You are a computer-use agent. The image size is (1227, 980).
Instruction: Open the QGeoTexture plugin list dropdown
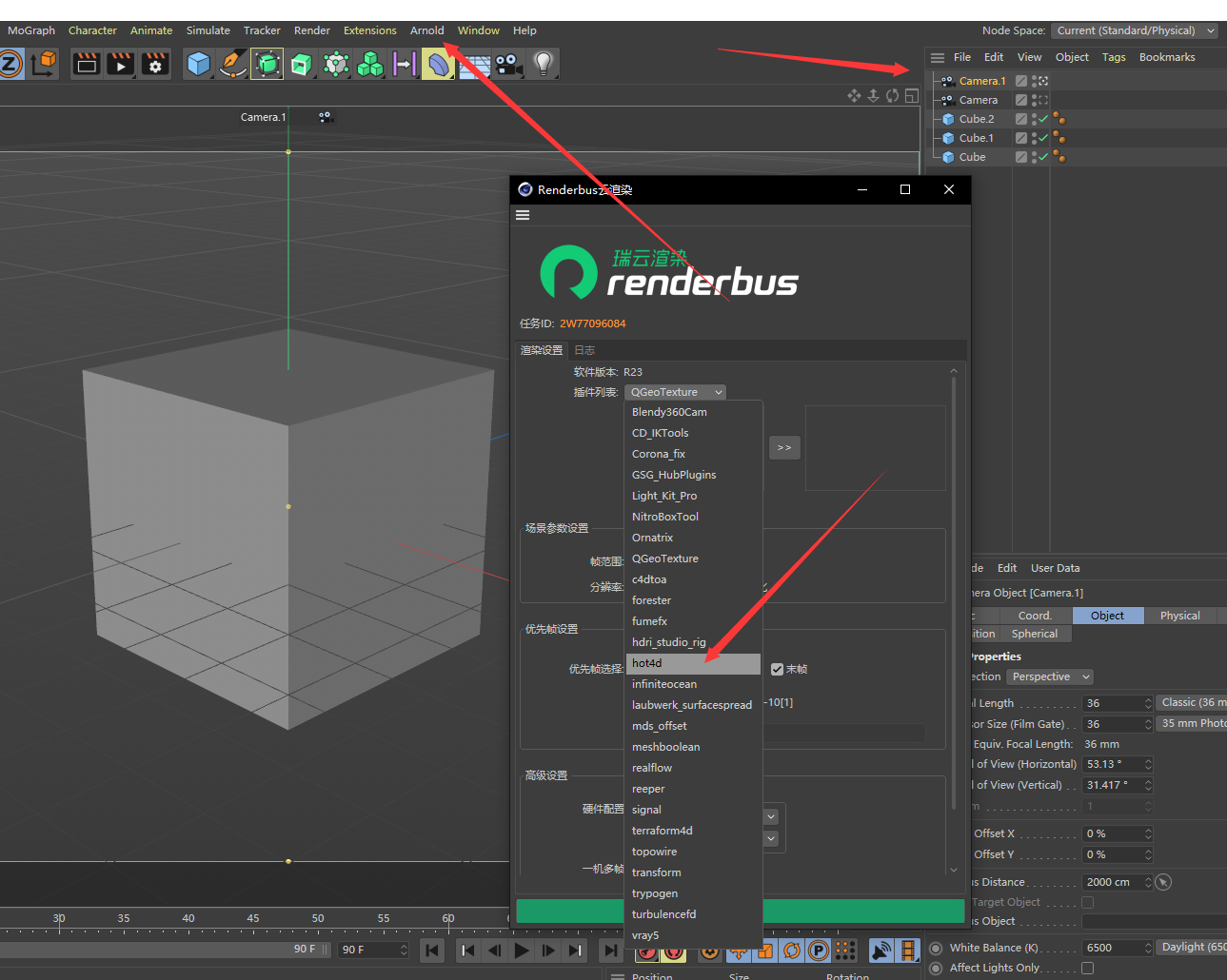676,392
